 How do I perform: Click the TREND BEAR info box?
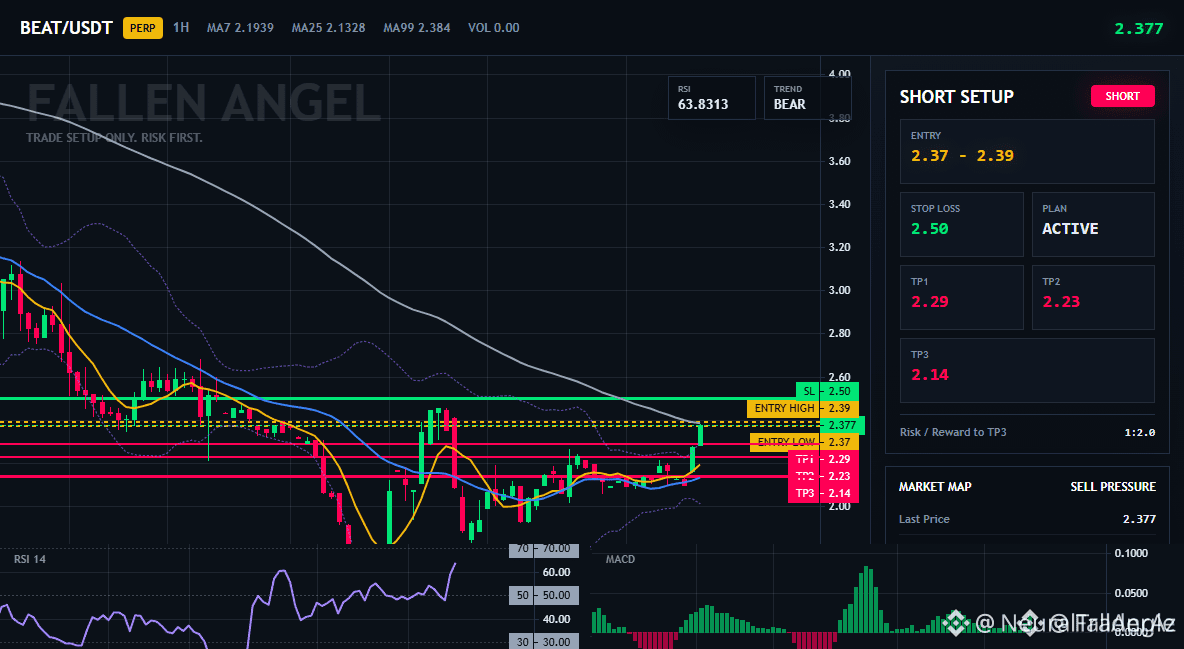pos(807,97)
